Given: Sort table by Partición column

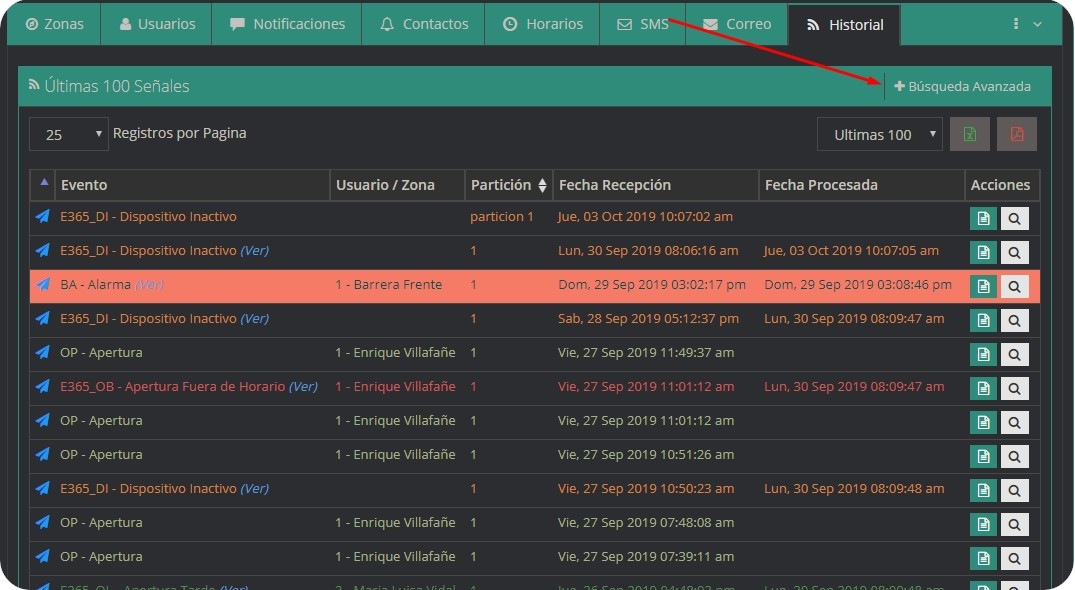Looking at the screenshot, I should coord(508,185).
